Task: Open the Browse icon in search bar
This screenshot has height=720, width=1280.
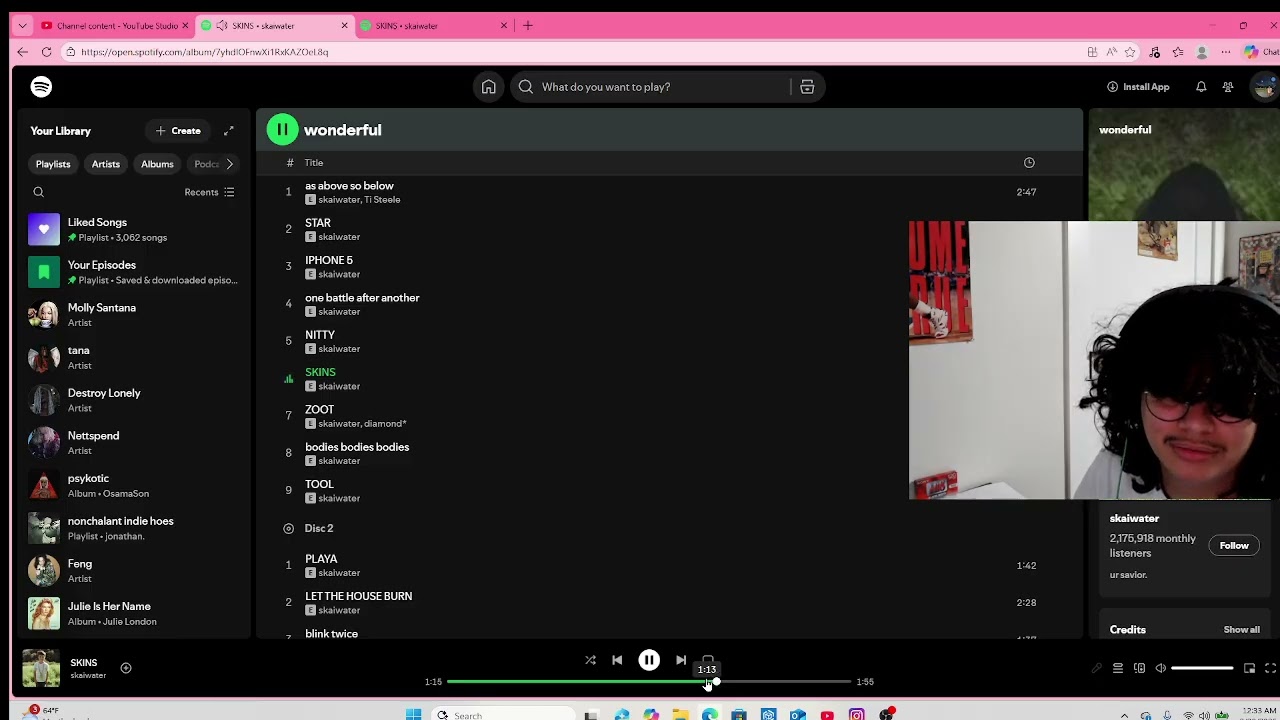Action: [807, 87]
